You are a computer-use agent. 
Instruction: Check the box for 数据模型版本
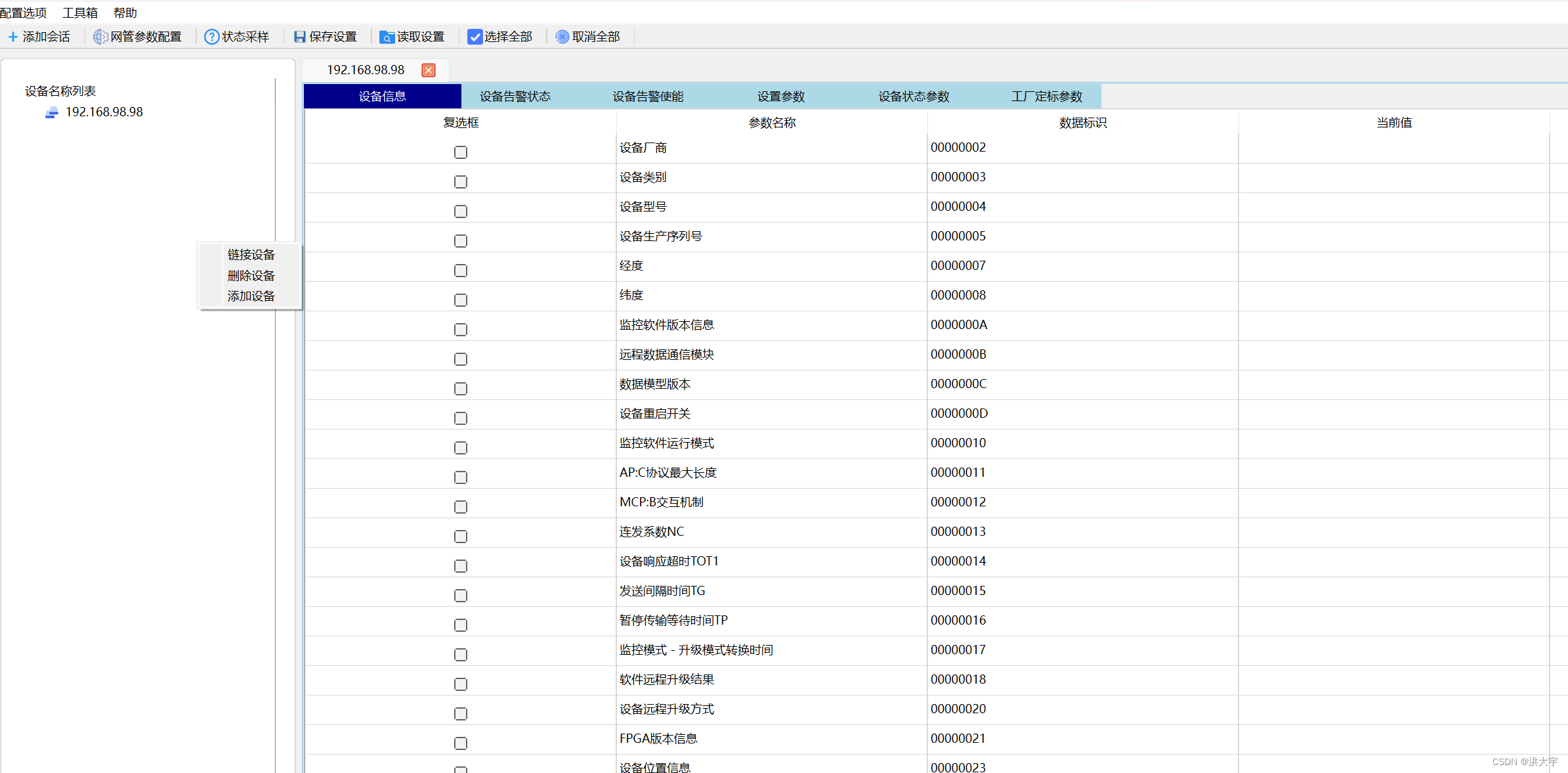[461, 389]
